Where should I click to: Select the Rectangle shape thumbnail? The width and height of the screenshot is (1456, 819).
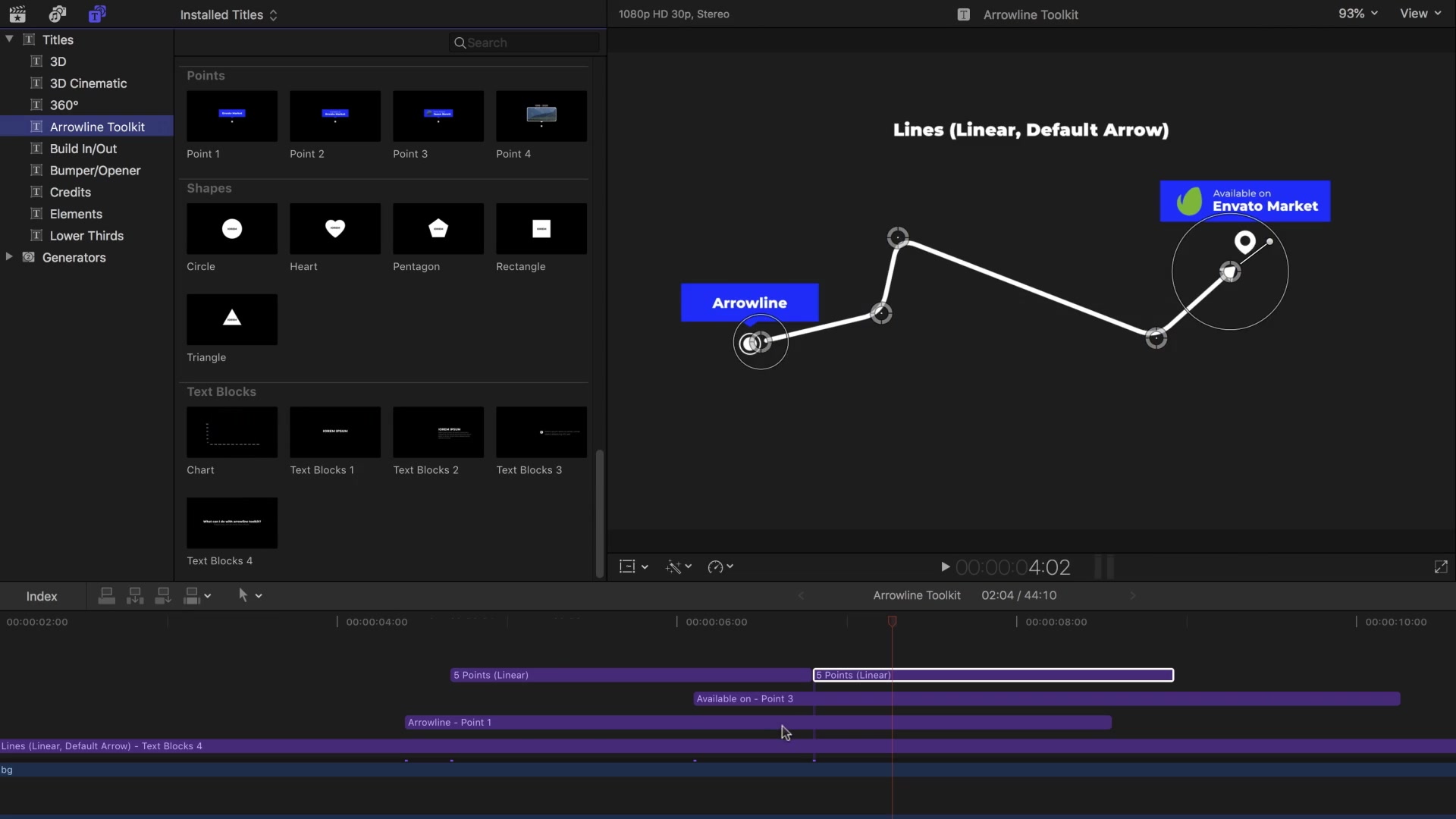click(541, 228)
